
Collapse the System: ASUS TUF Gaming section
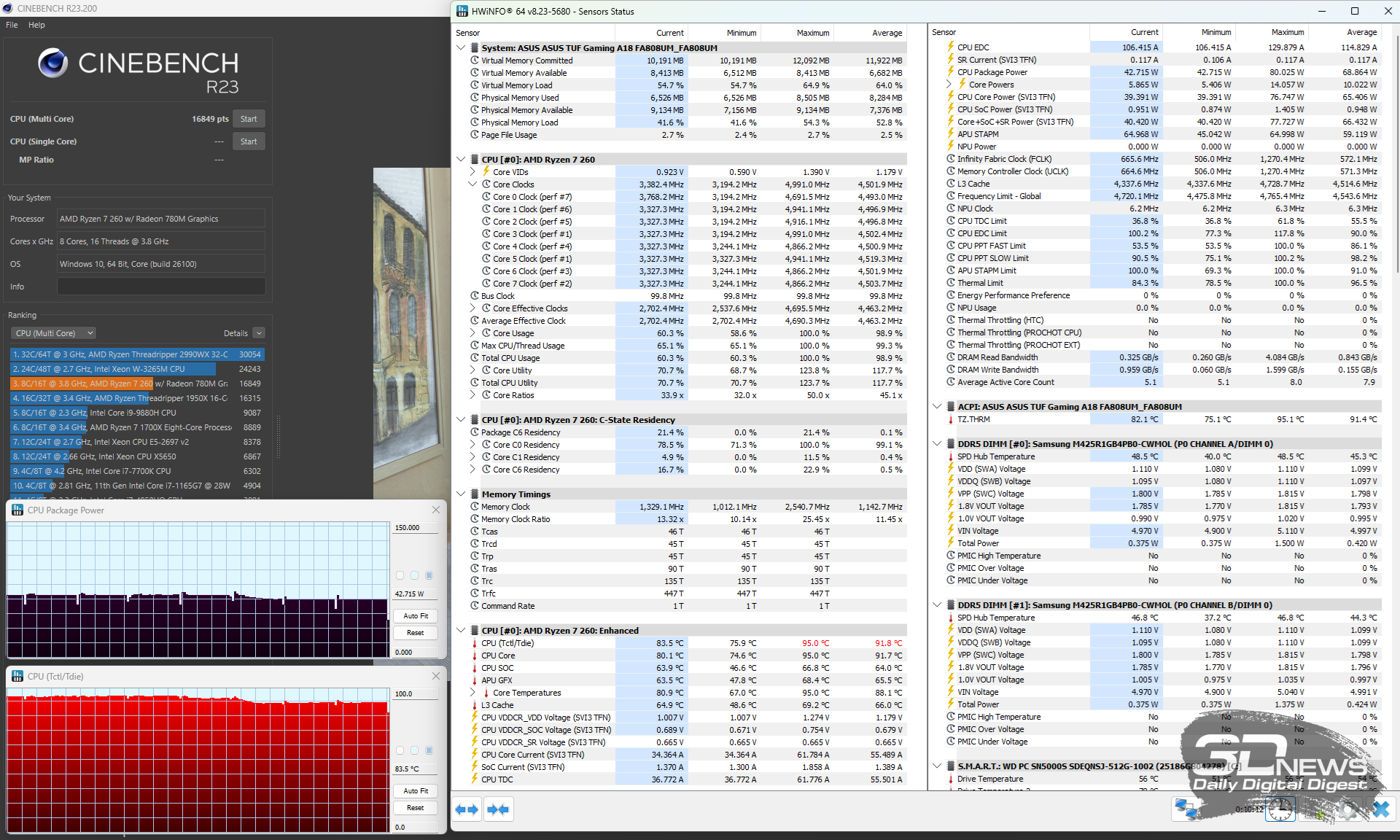[461, 48]
